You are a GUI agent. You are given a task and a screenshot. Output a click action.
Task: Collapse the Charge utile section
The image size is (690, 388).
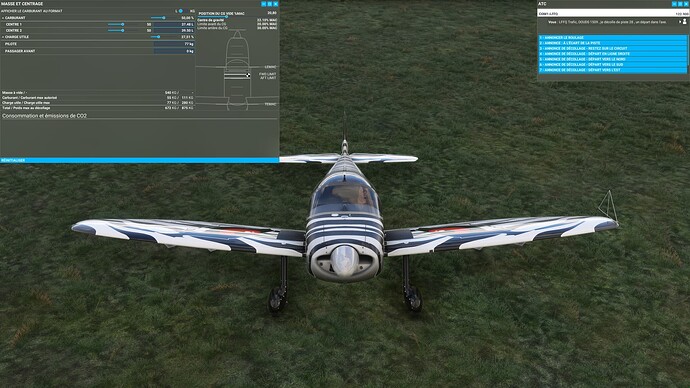[3, 37]
